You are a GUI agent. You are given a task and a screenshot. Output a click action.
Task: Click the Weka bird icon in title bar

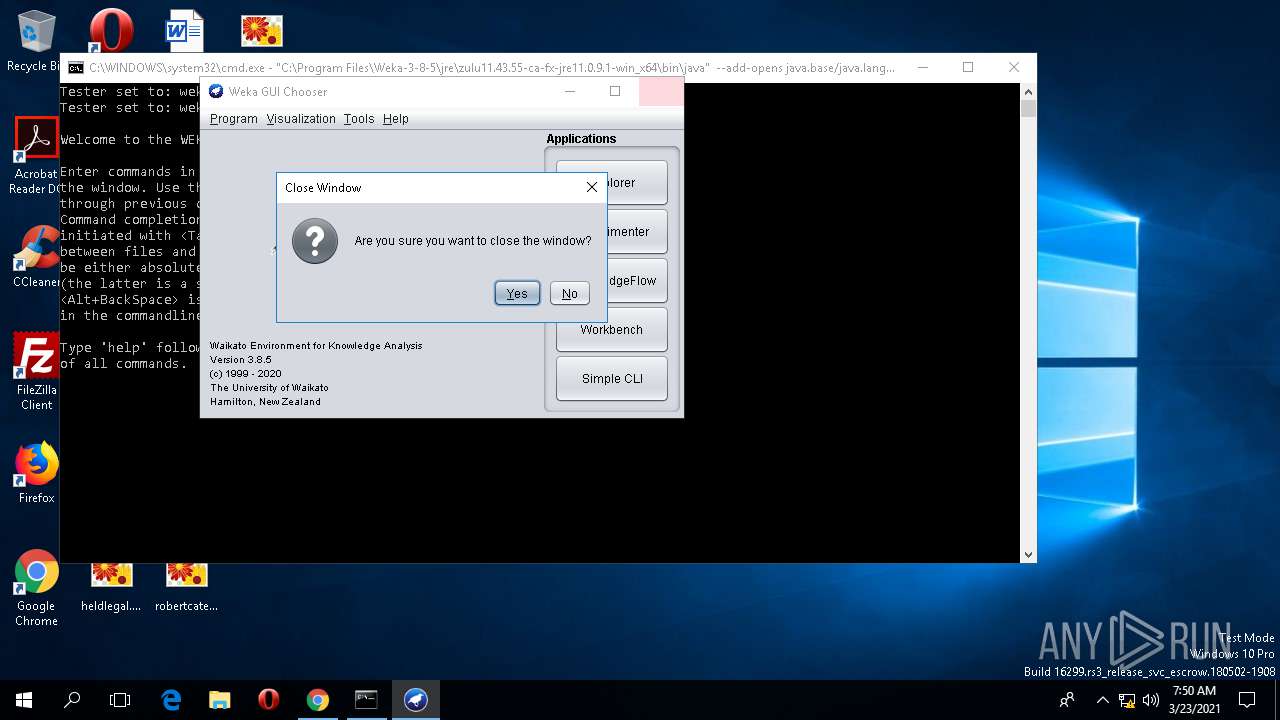coord(216,91)
